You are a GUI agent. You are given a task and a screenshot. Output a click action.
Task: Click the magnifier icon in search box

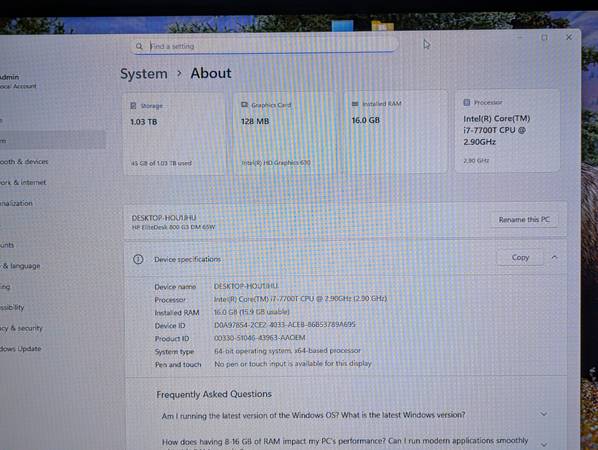[x=139, y=46]
